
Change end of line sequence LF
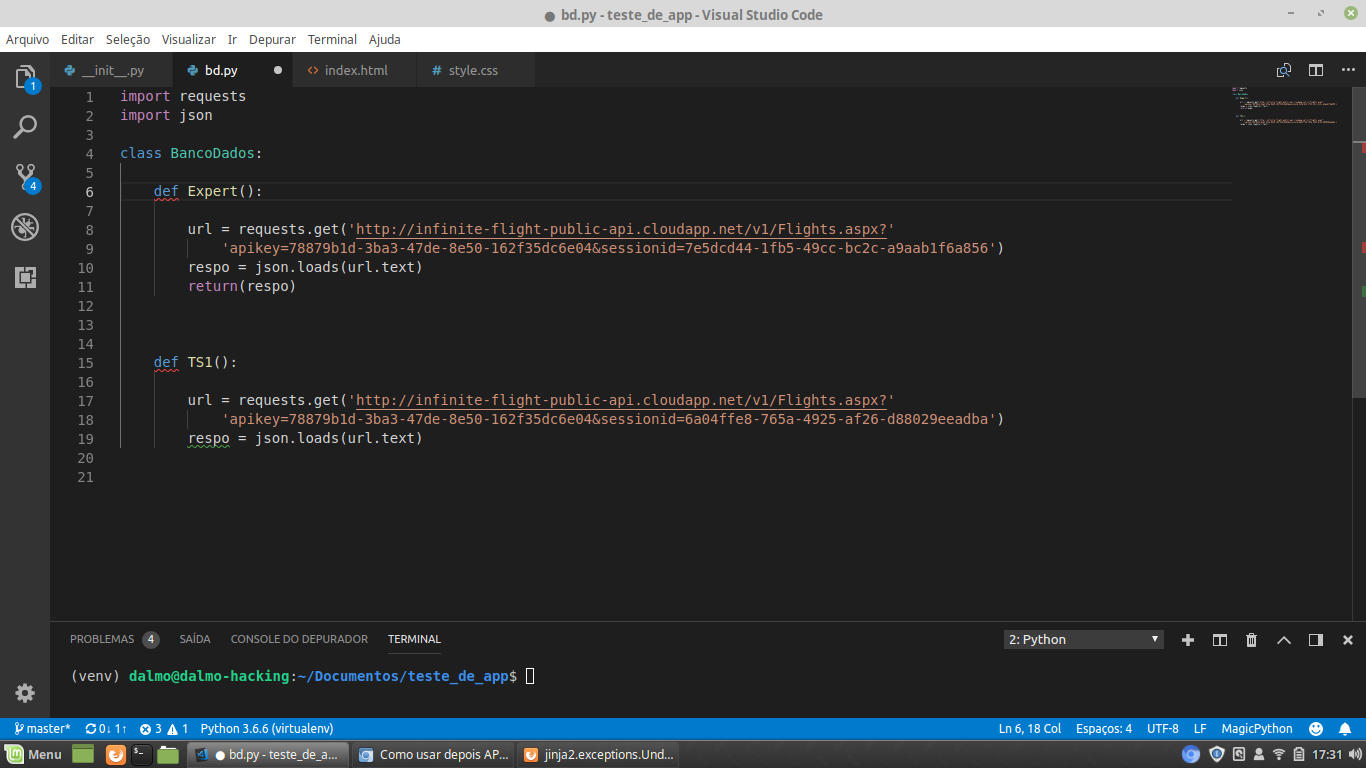(x=1200, y=729)
